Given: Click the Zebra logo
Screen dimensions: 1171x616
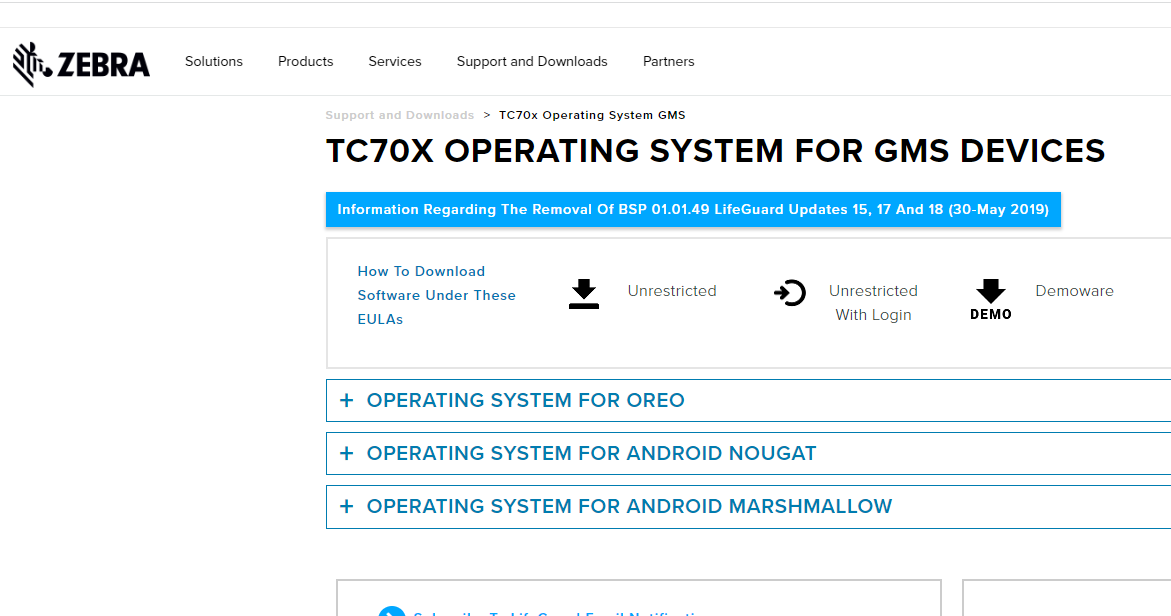Looking at the screenshot, I should click(x=81, y=64).
